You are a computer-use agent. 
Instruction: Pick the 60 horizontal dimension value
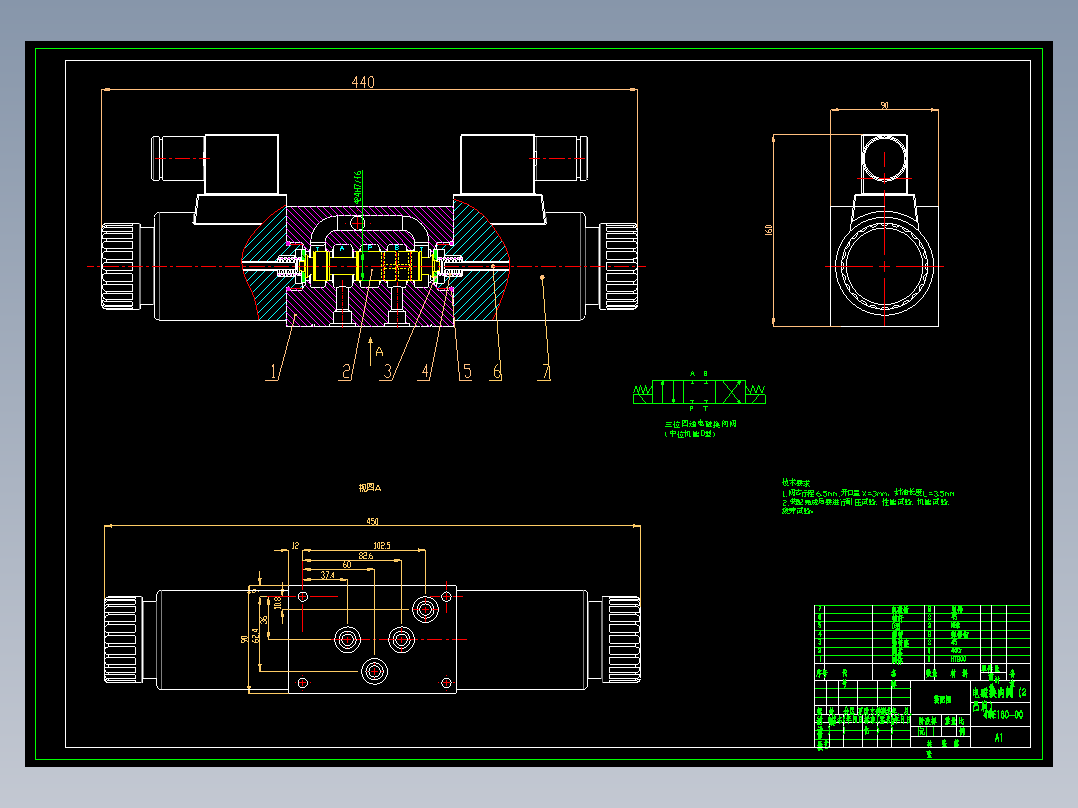click(x=346, y=565)
